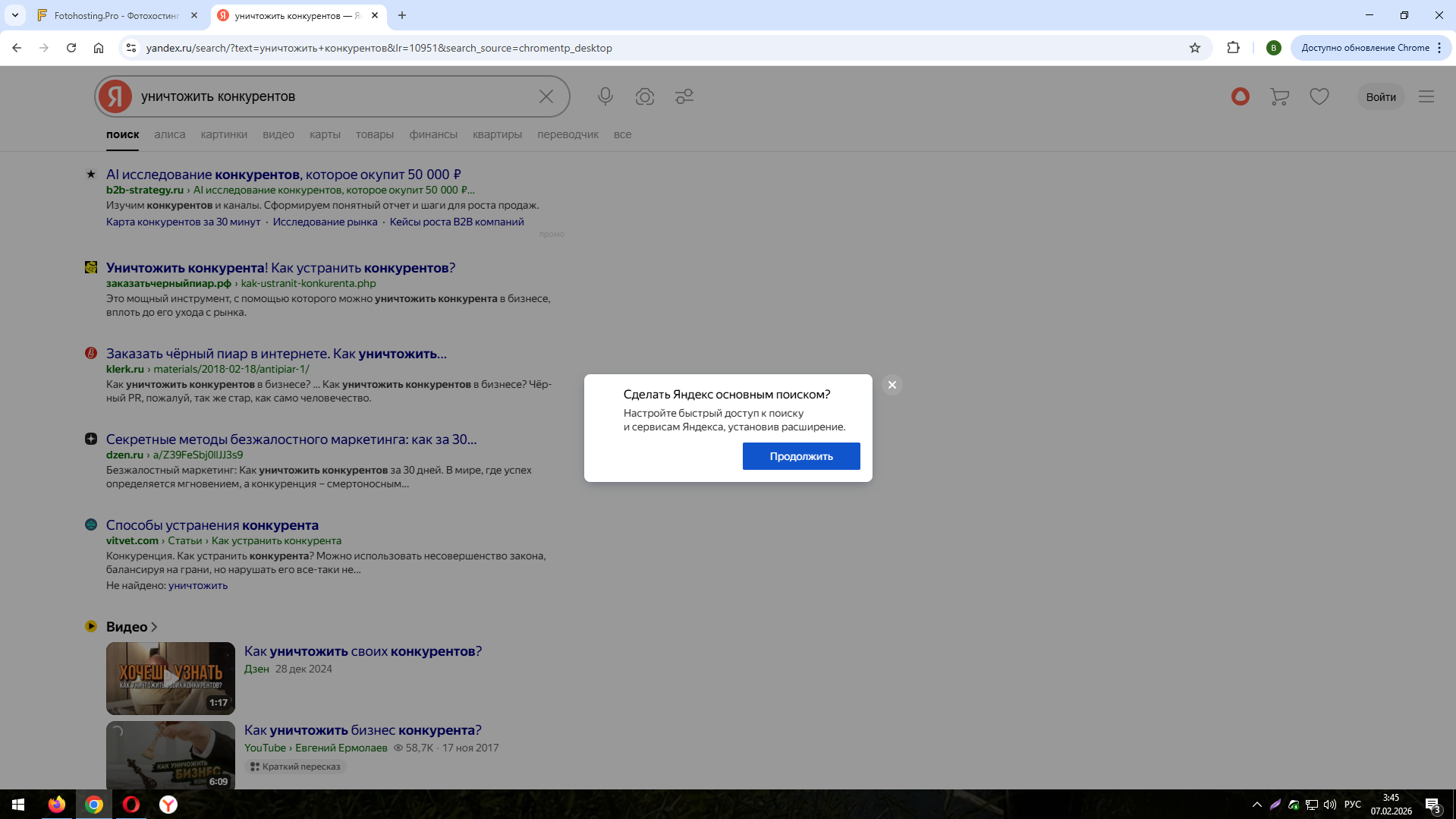Open Заказать чёрный пиар result
The width and height of the screenshot is (1456, 819).
point(276,354)
